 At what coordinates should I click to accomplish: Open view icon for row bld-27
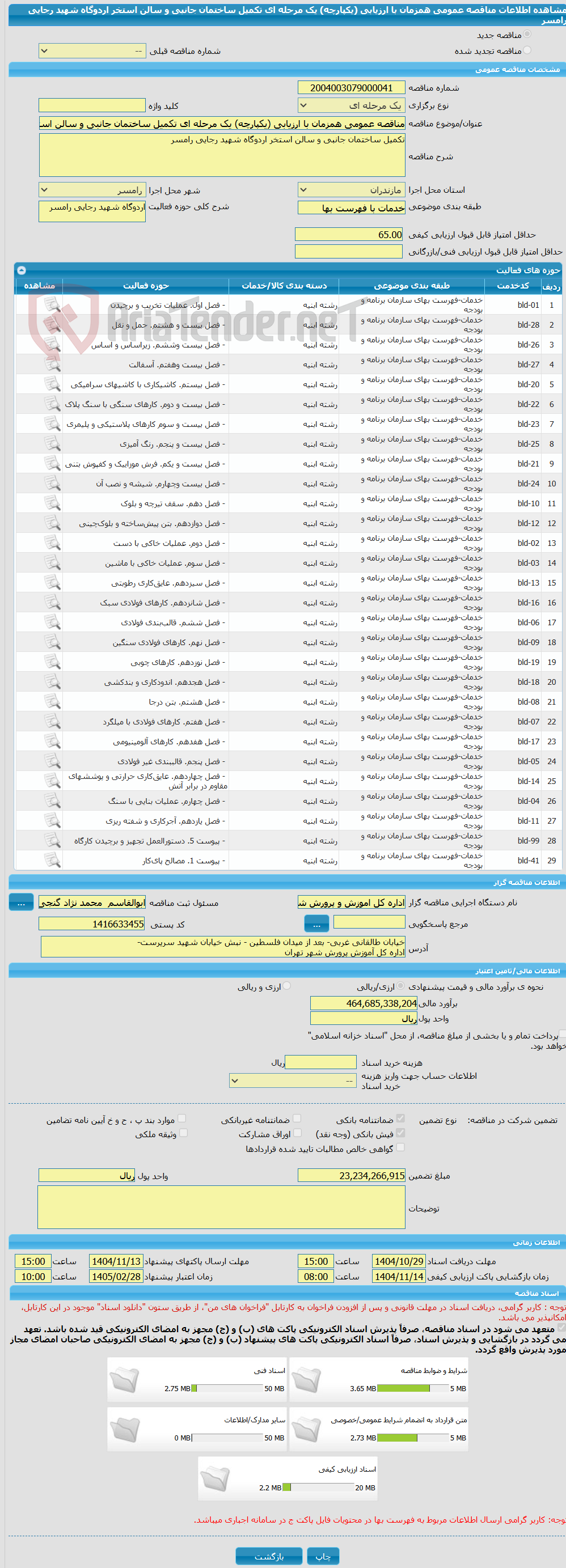52,365
